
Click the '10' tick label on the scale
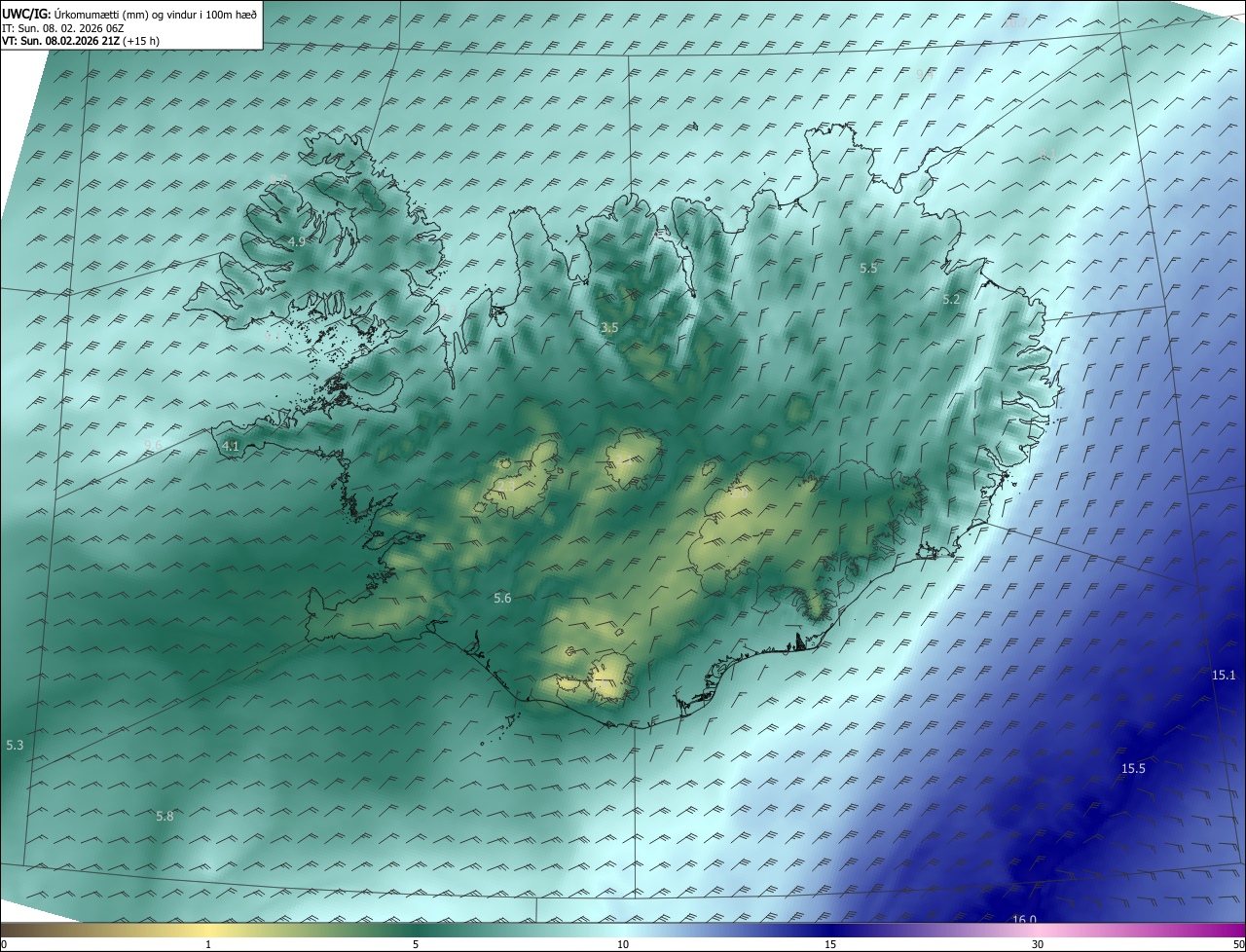[x=623, y=944]
